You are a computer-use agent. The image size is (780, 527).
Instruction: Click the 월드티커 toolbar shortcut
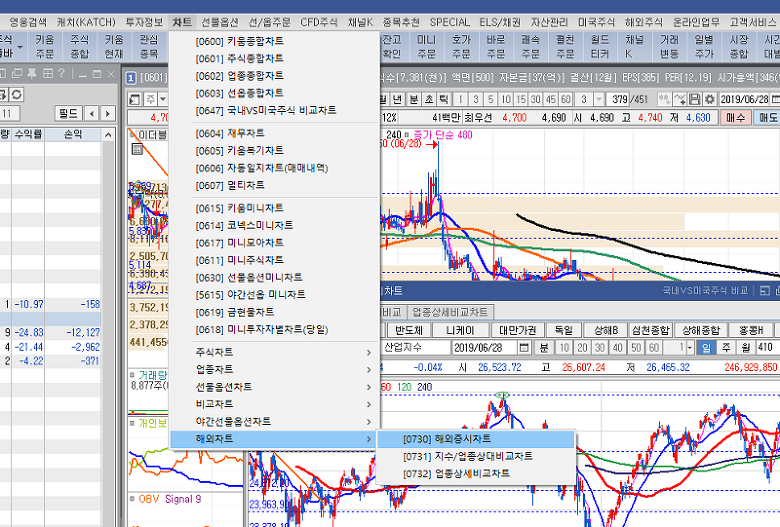[x=599, y=46]
